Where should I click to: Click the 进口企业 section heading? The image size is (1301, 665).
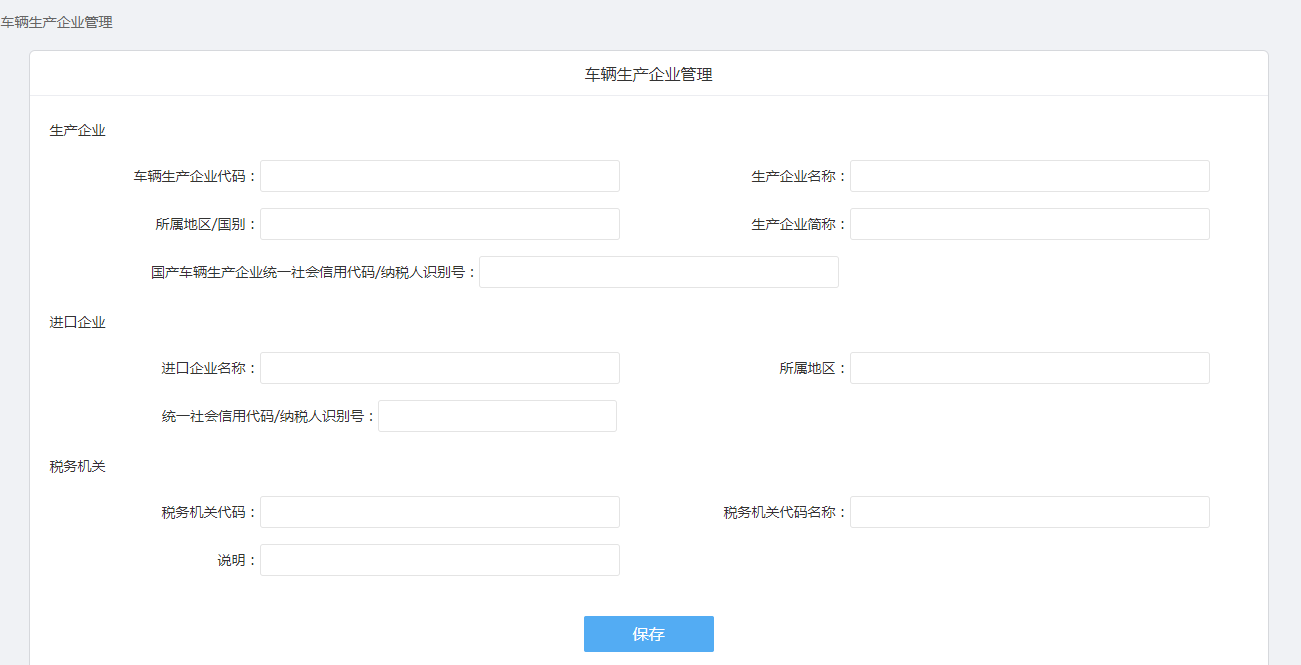click(77, 322)
